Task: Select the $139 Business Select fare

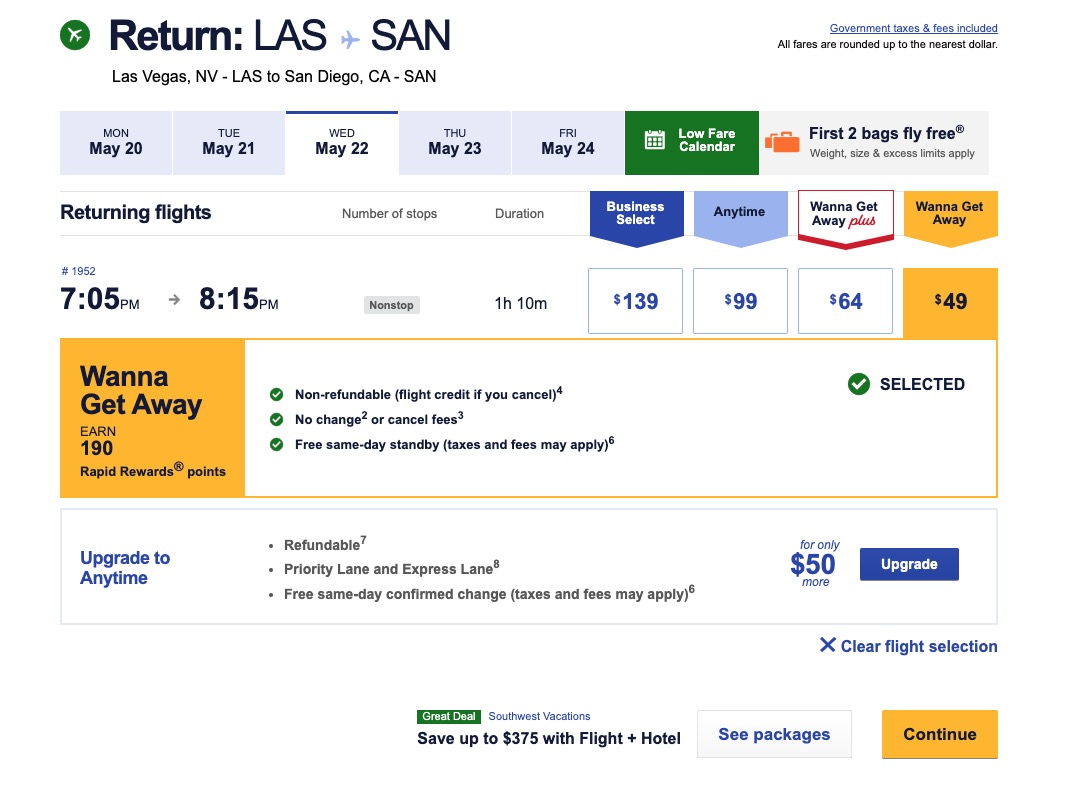Action: point(635,300)
